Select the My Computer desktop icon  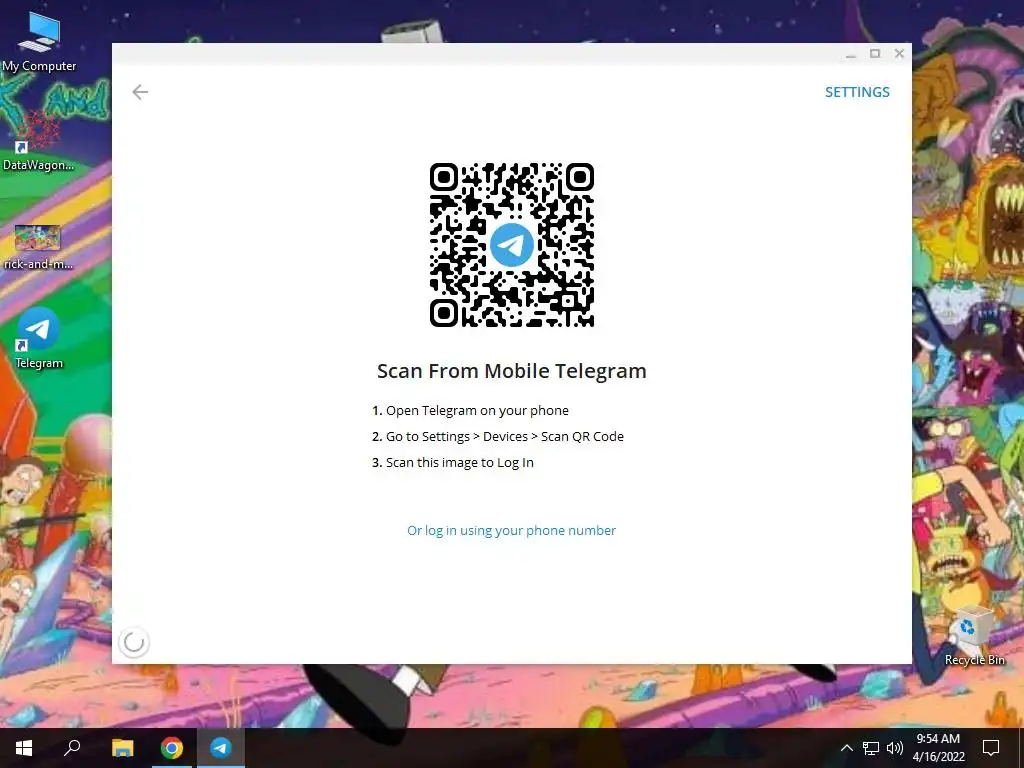pyautogui.click(x=39, y=42)
